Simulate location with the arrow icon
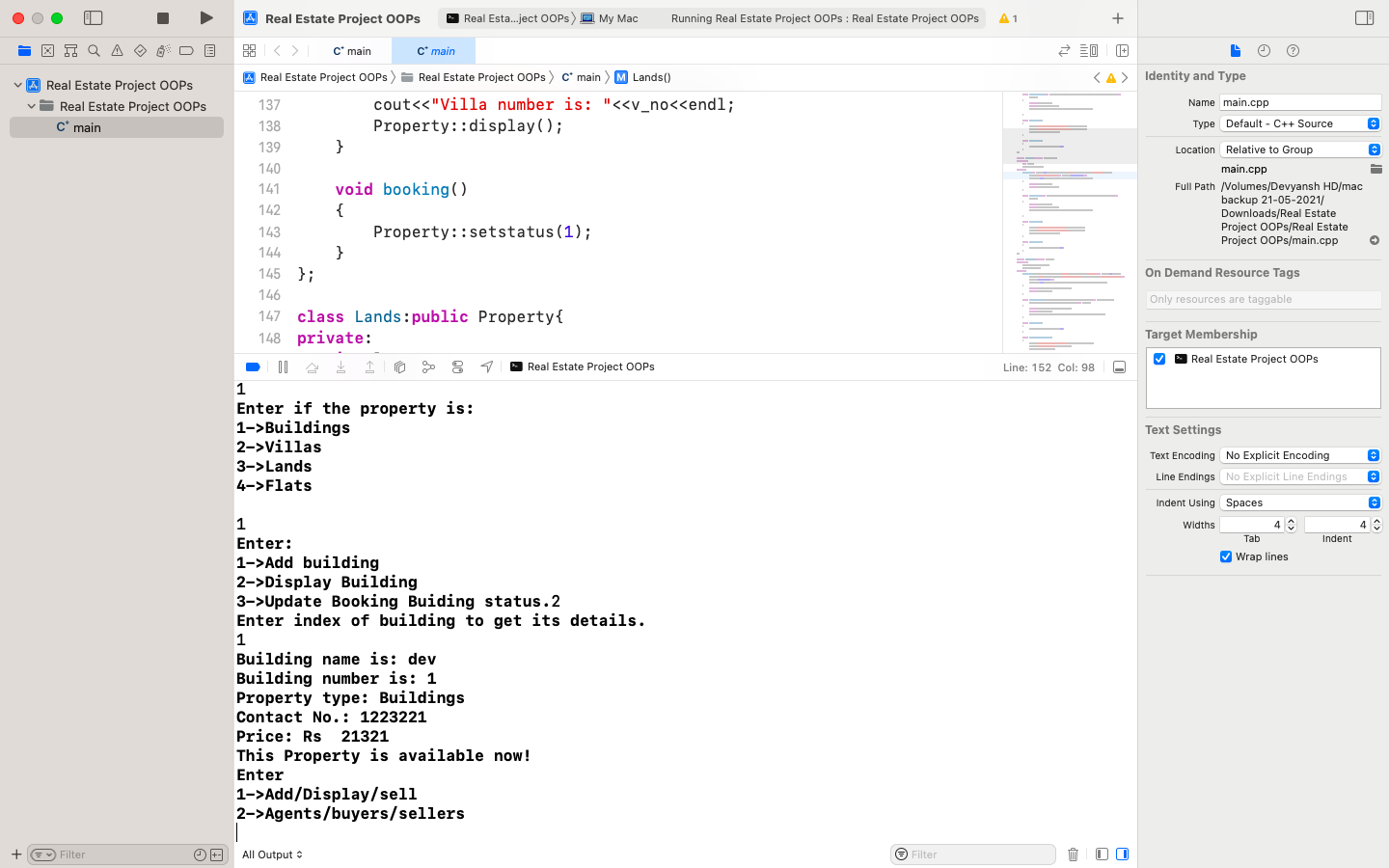This screenshot has height=868, width=1389. 486,366
